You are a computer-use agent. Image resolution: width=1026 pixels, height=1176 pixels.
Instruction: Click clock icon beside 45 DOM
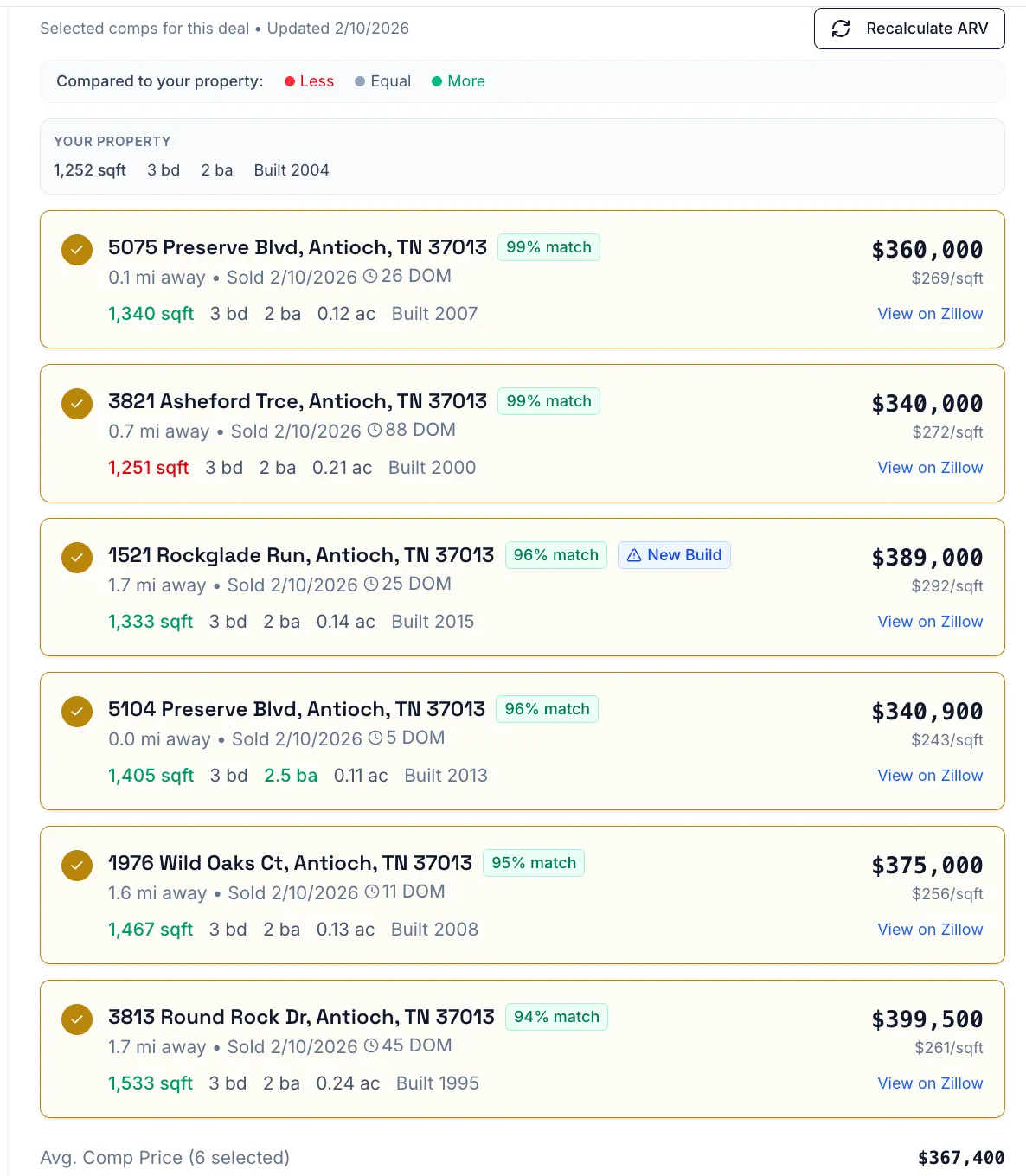coord(371,1045)
